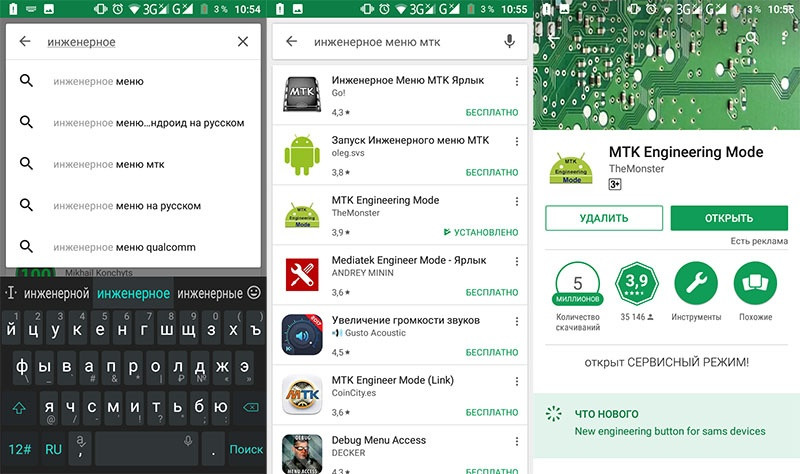
Task: Tap developer name 'TheMonster' on app page
Action: (x=636, y=168)
